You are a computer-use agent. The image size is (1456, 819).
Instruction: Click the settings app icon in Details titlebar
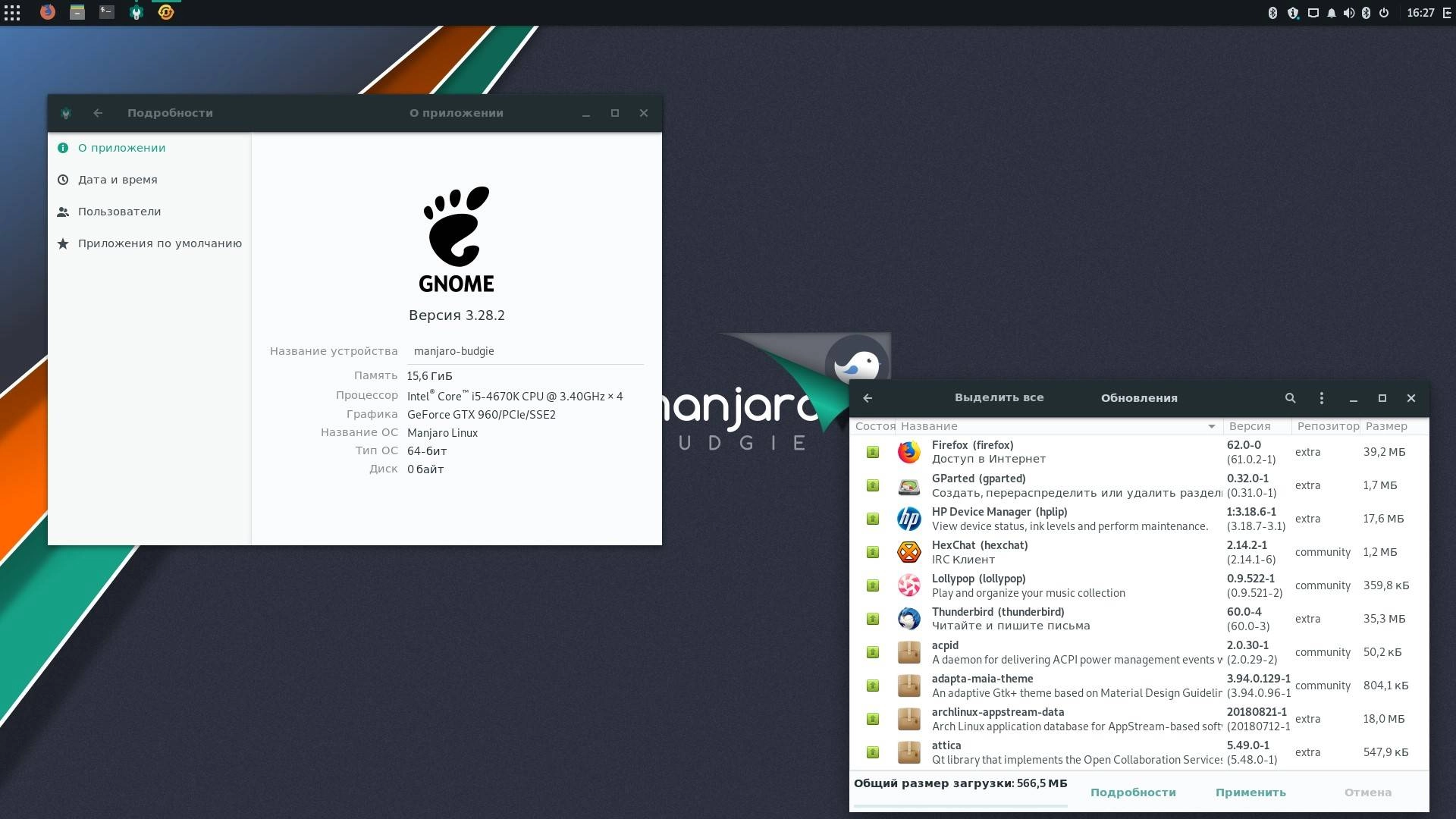click(x=66, y=113)
